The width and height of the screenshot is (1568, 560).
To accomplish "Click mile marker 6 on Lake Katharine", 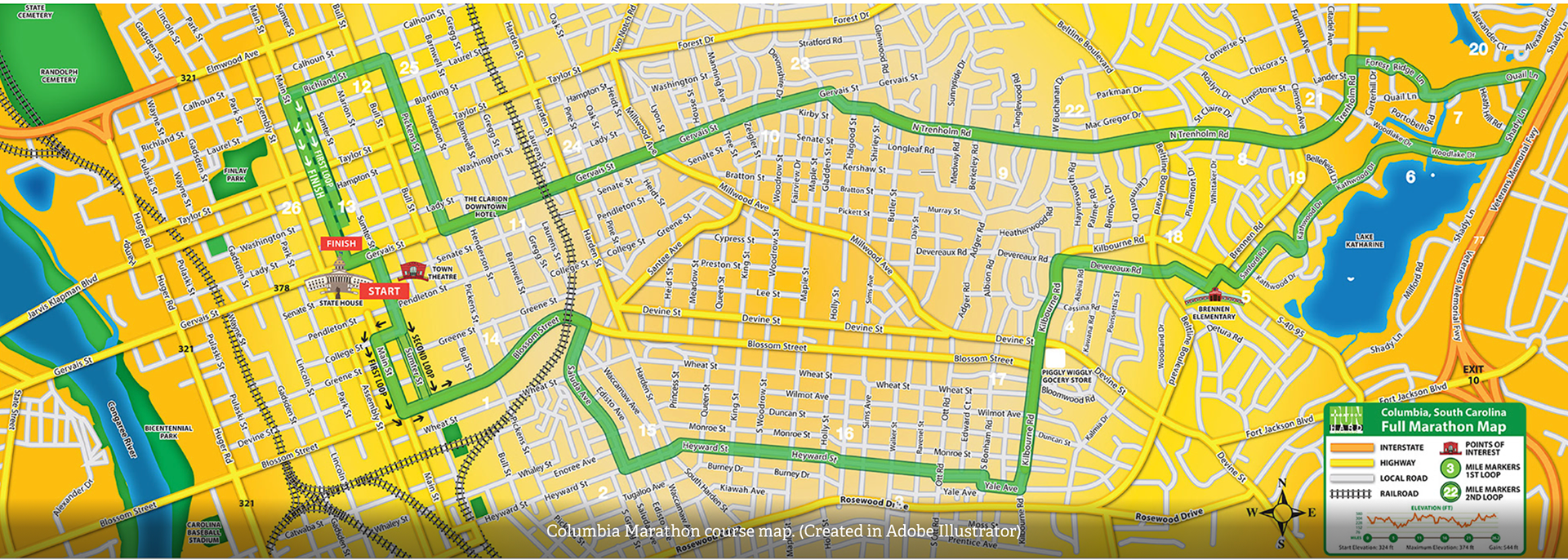I will pyautogui.click(x=1410, y=177).
